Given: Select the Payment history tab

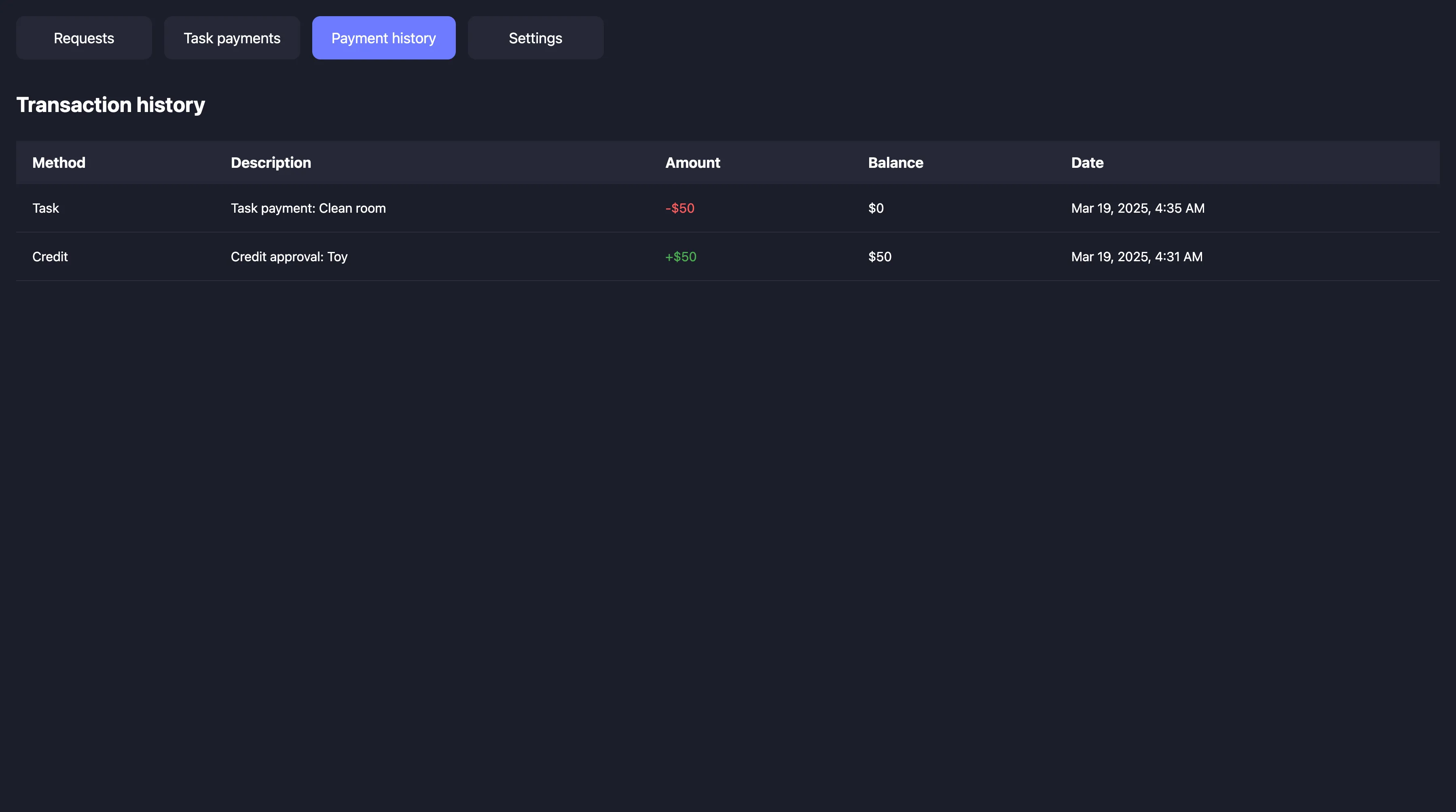Looking at the screenshot, I should pos(384,38).
